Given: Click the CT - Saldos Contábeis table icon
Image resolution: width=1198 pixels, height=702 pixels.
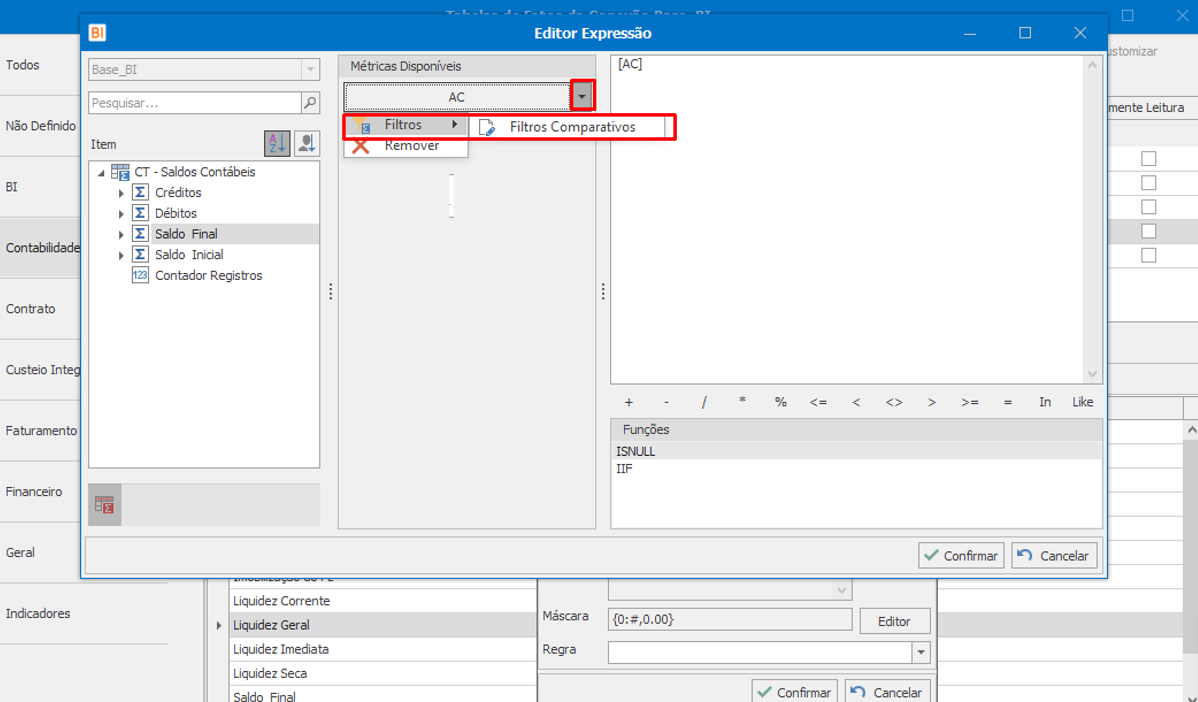Looking at the screenshot, I should point(120,172).
